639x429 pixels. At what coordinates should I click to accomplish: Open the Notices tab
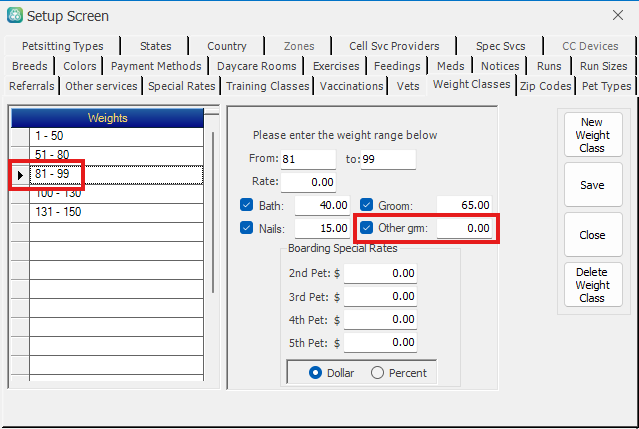coord(500,66)
